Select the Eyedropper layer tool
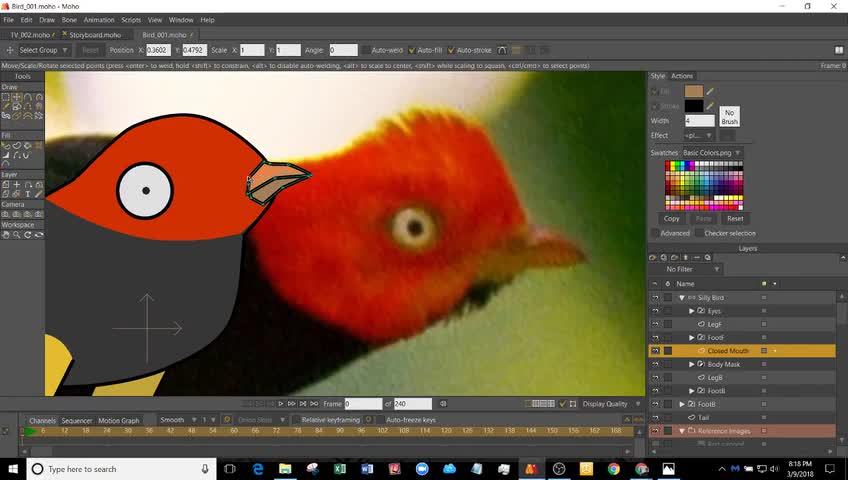848x480 pixels. click(x=39, y=194)
